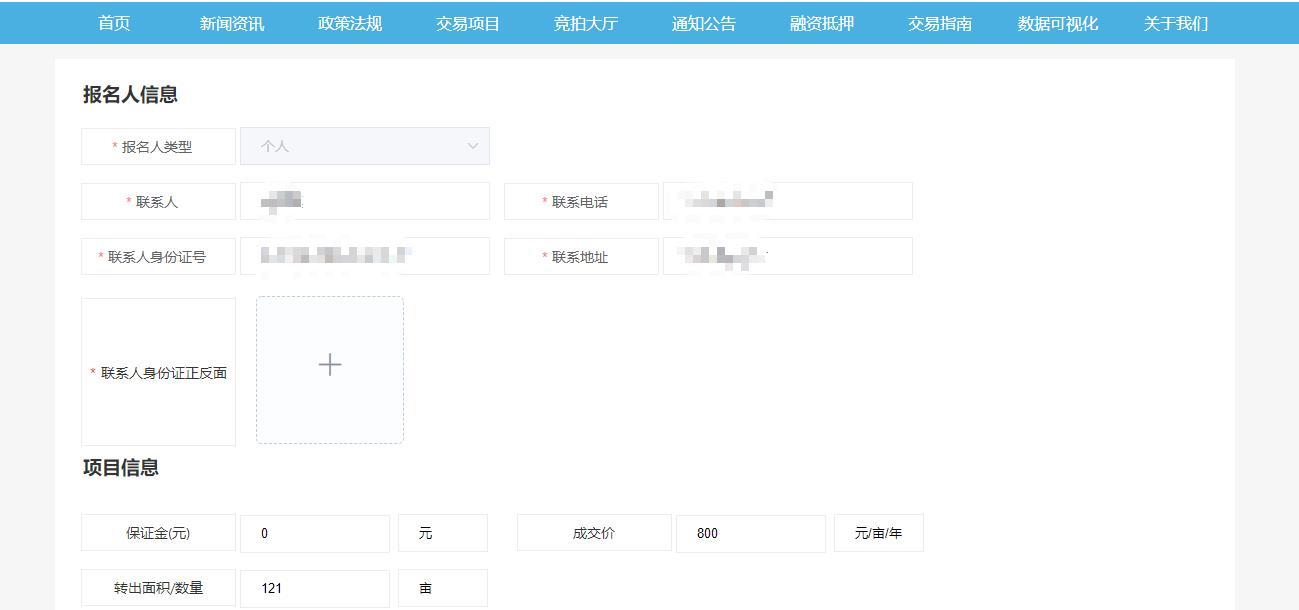Select 交易项目 in the top menu

[468, 24]
